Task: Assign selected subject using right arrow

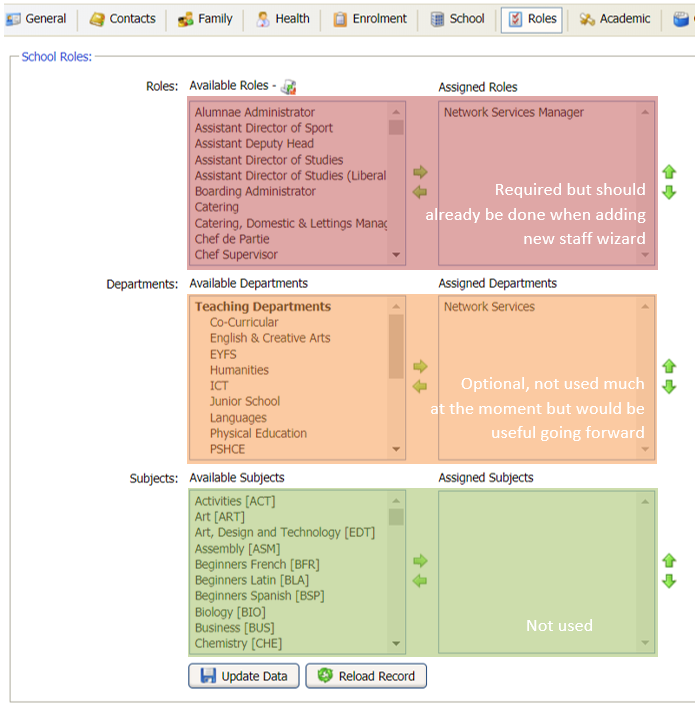Action: pyautogui.click(x=420, y=561)
